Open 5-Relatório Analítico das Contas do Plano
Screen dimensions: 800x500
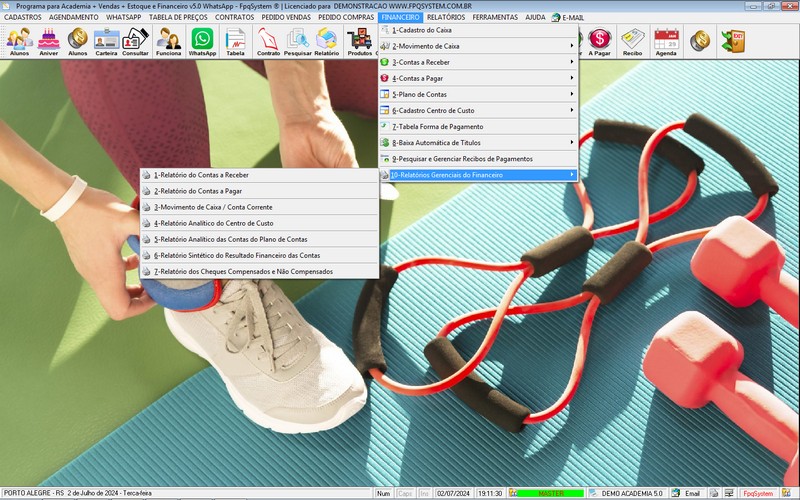coord(259,239)
